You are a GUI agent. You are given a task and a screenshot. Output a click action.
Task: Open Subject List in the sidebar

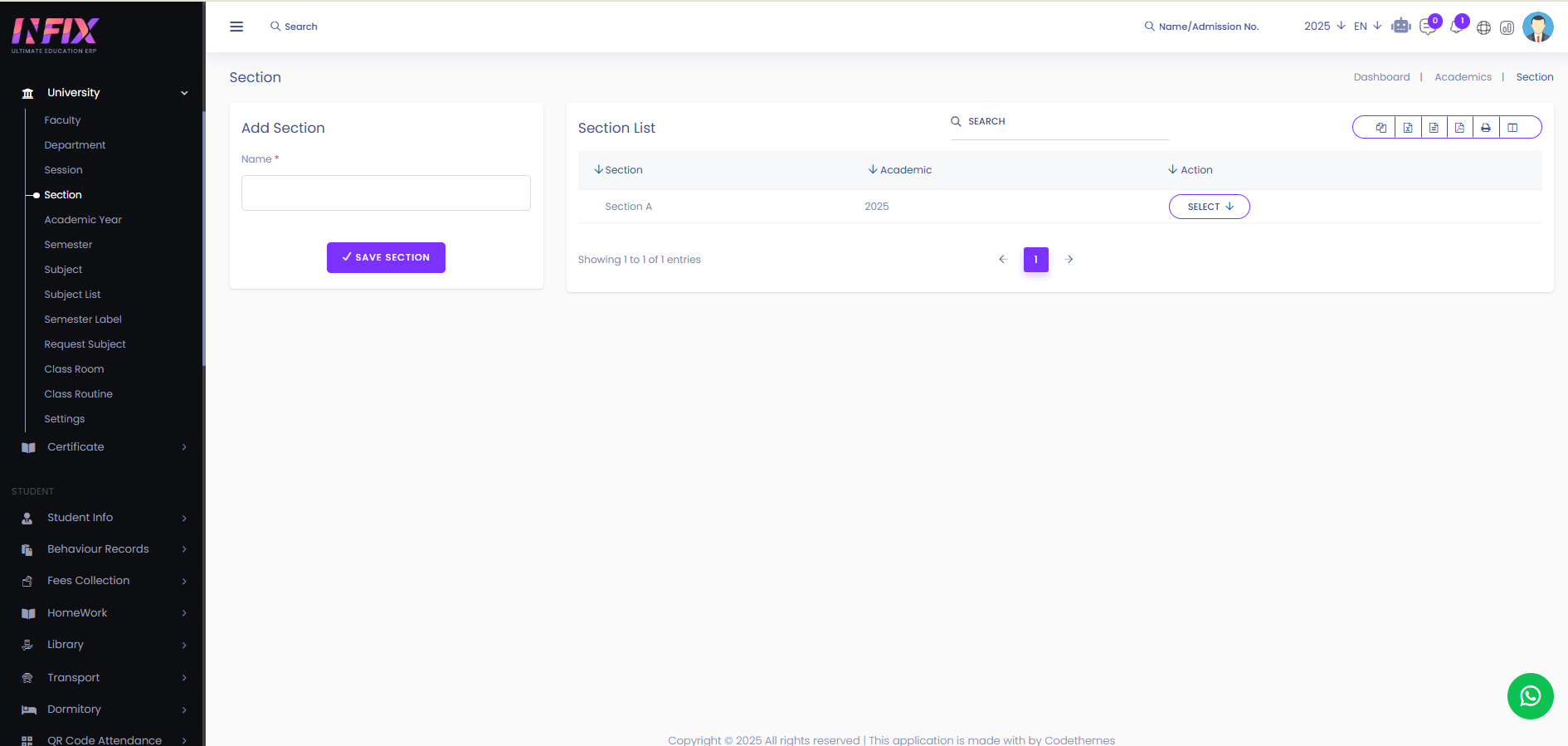72,295
